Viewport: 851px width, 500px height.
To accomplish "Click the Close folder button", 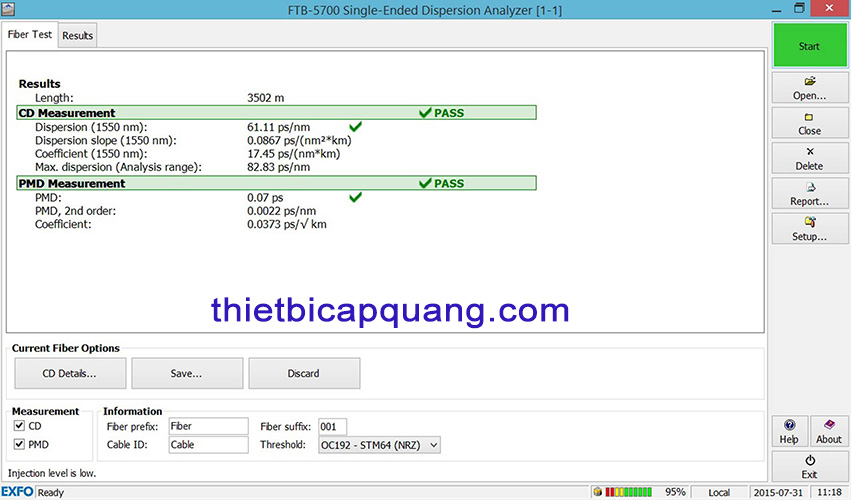I will pos(809,123).
